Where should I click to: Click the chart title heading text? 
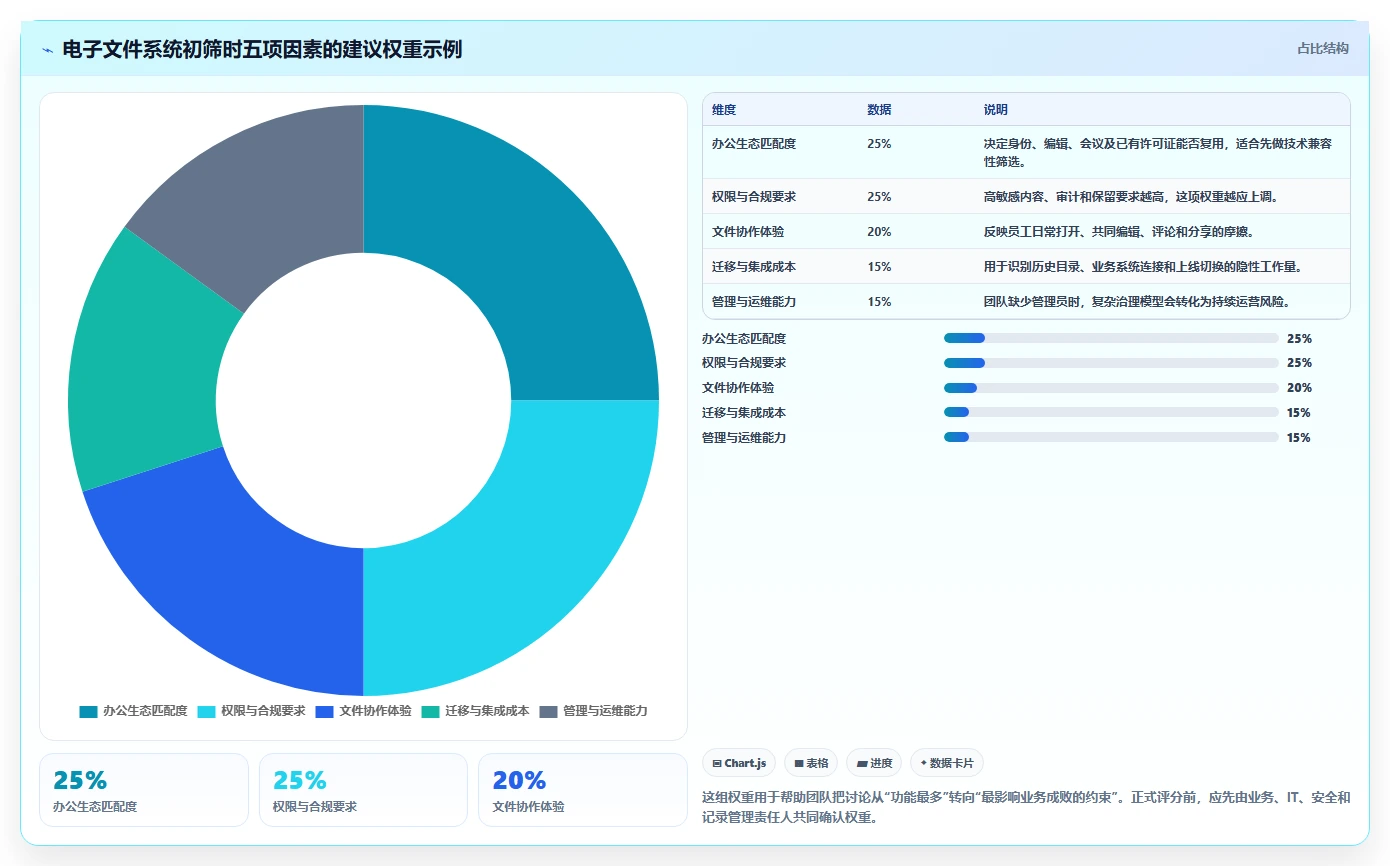262,49
